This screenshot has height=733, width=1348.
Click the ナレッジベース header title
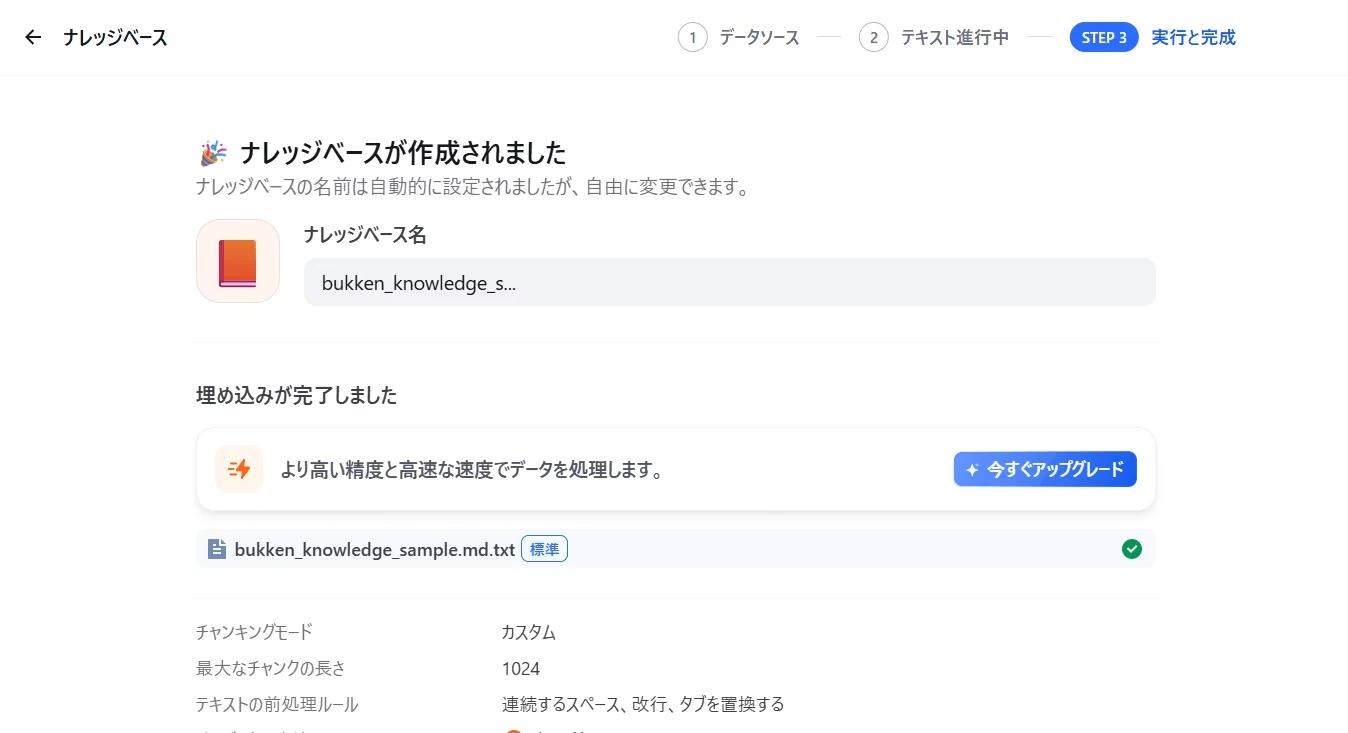click(x=115, y=38)
